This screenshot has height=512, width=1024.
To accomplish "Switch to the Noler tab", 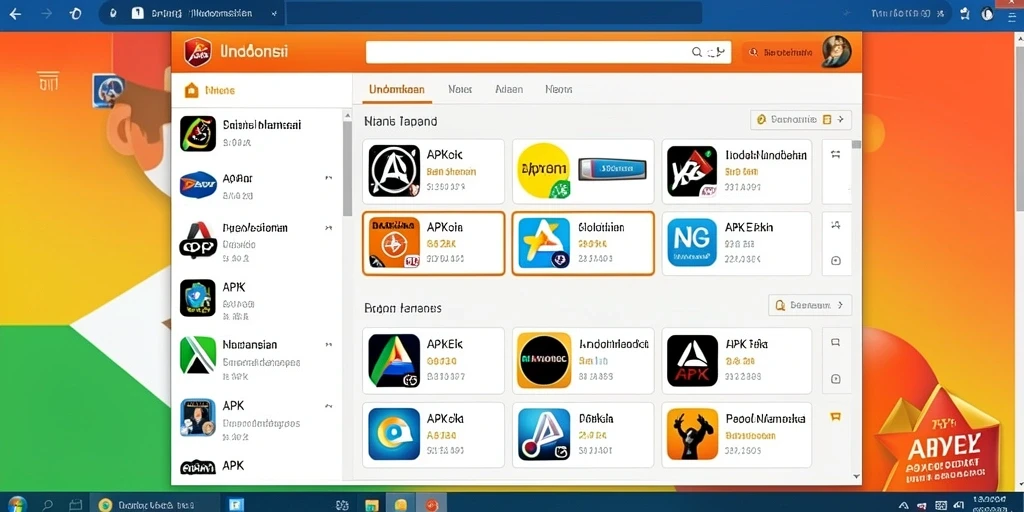I will pyautogui.click(x=460, y=89).
